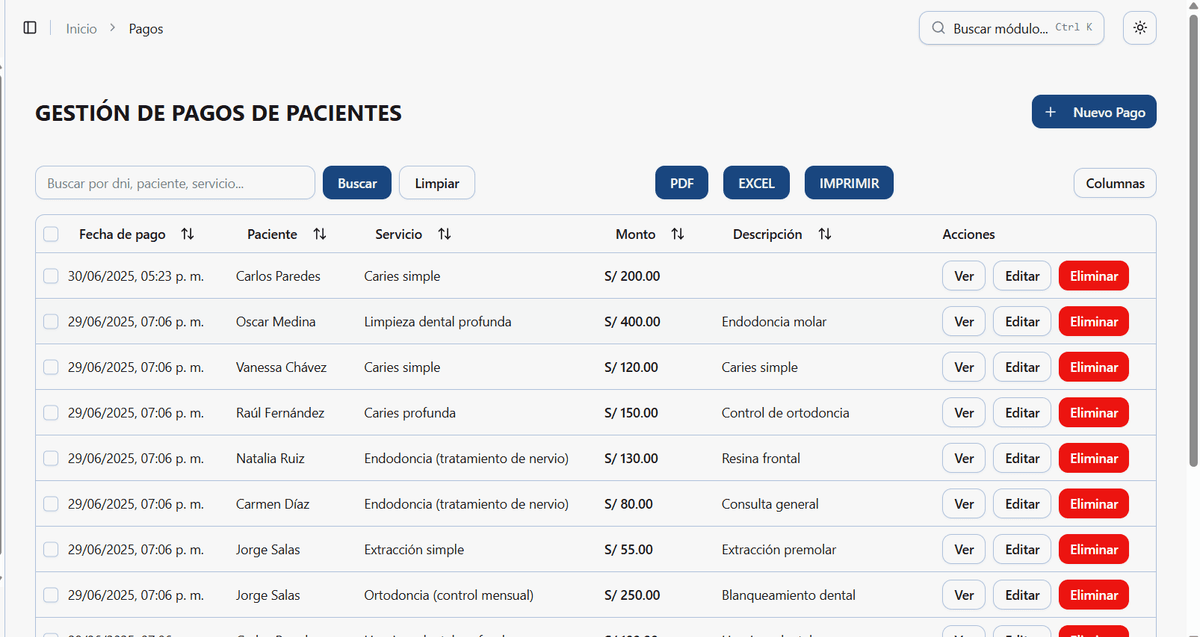Collapse the sidebar using the panel icon
The width and height of the screenshot is (1200, 637).
pos(30,27)
